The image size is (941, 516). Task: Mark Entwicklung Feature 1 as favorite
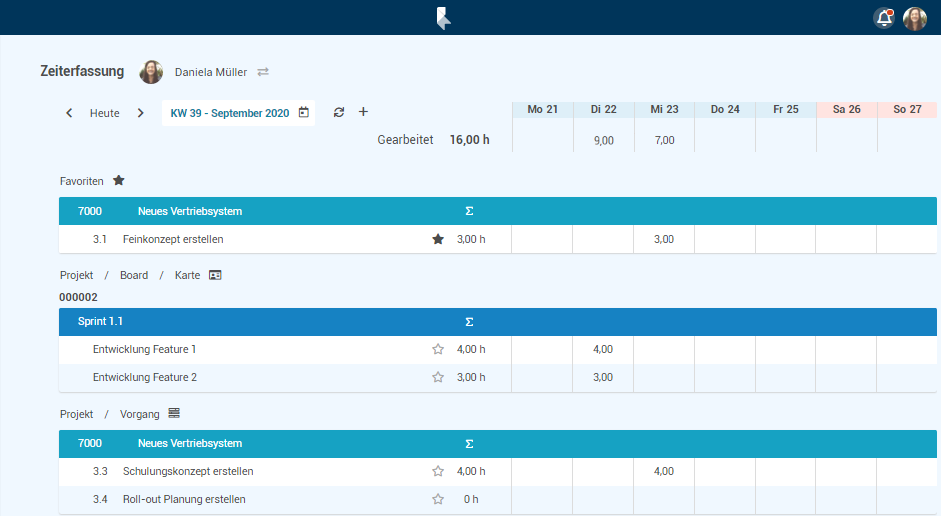click(x=437, y=349)
